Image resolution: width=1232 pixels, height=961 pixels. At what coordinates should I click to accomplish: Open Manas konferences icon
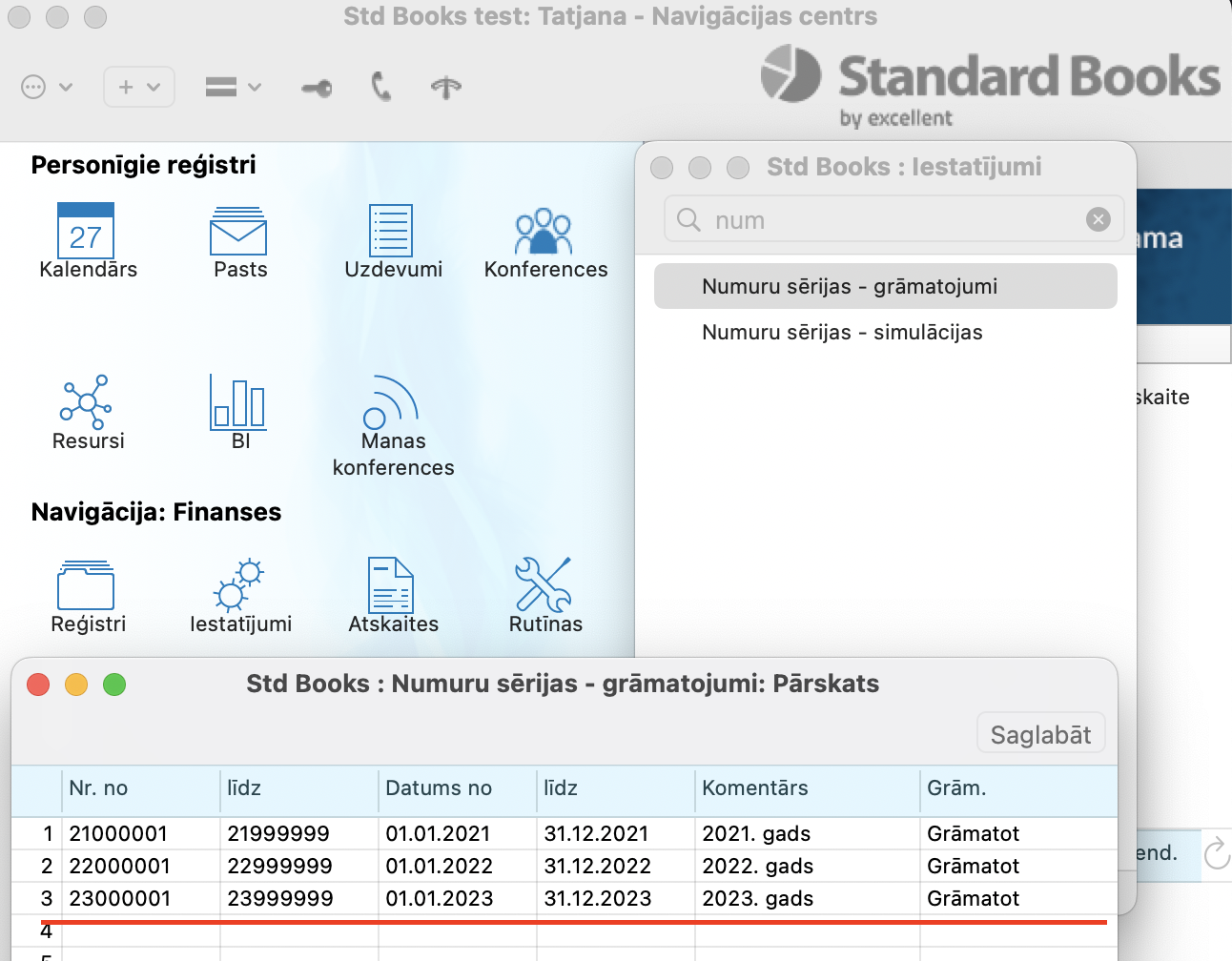pyautogui.click(x=391, y=402)
